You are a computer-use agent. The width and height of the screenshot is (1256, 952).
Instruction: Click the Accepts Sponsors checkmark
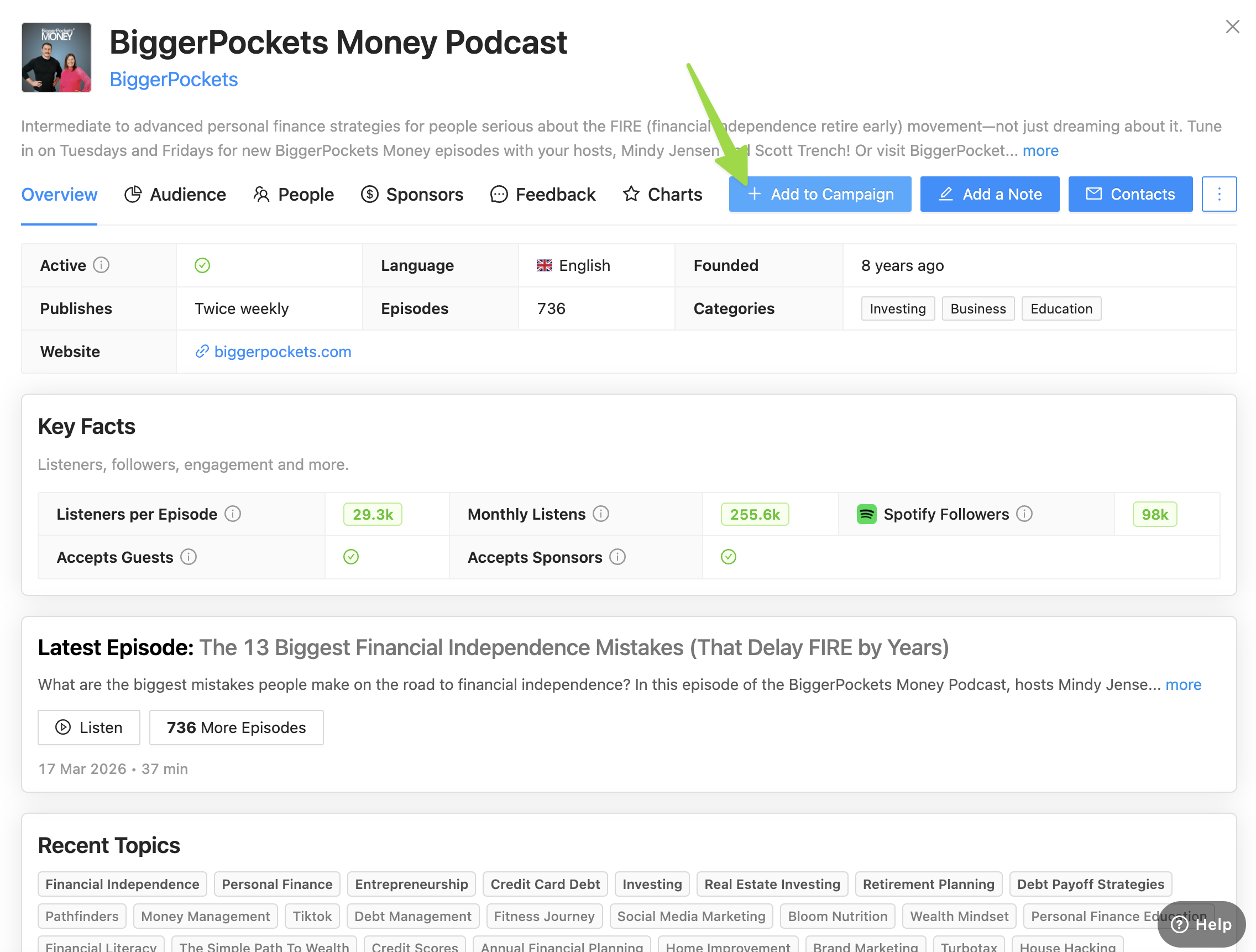(729, 557)
